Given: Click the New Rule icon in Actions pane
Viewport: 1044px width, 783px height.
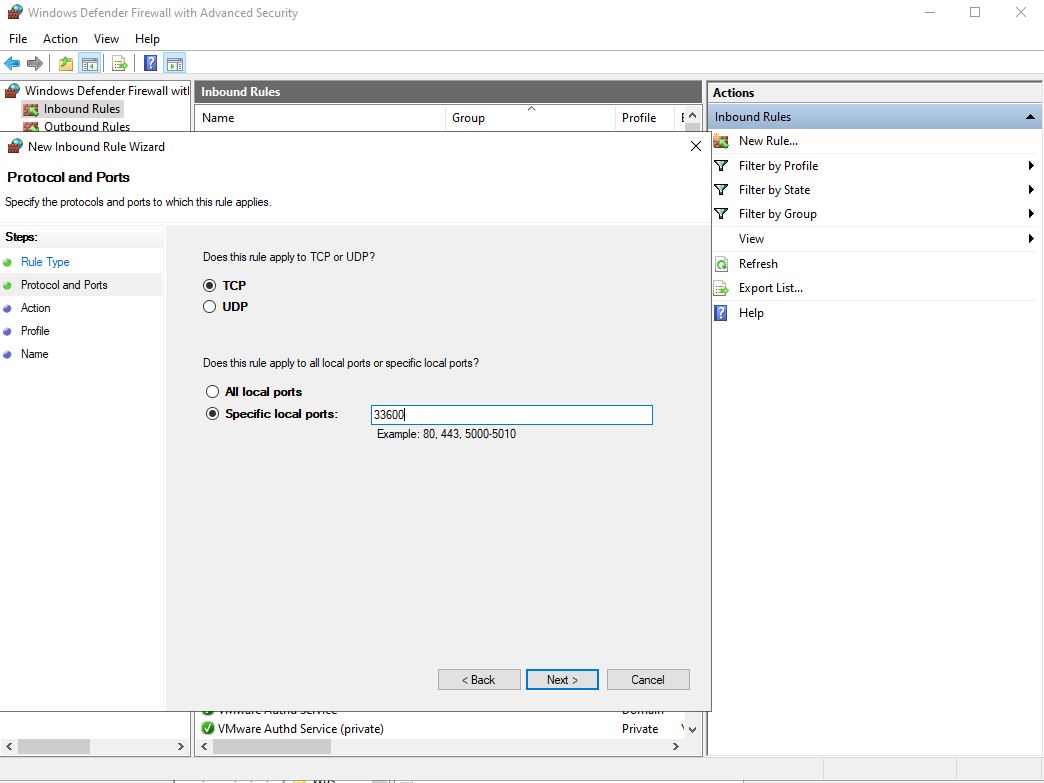Looking at the screenshot, I should (x=721, y=141).
